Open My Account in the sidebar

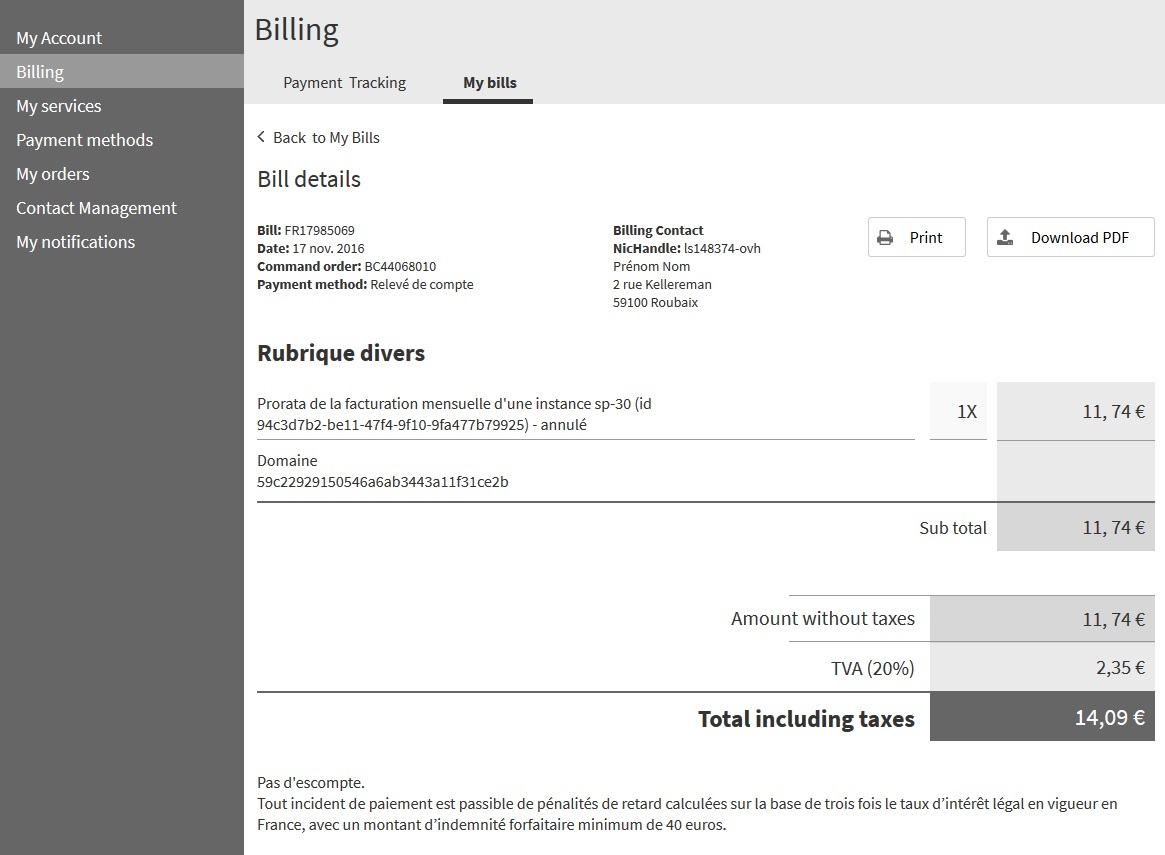click(59, 38)
